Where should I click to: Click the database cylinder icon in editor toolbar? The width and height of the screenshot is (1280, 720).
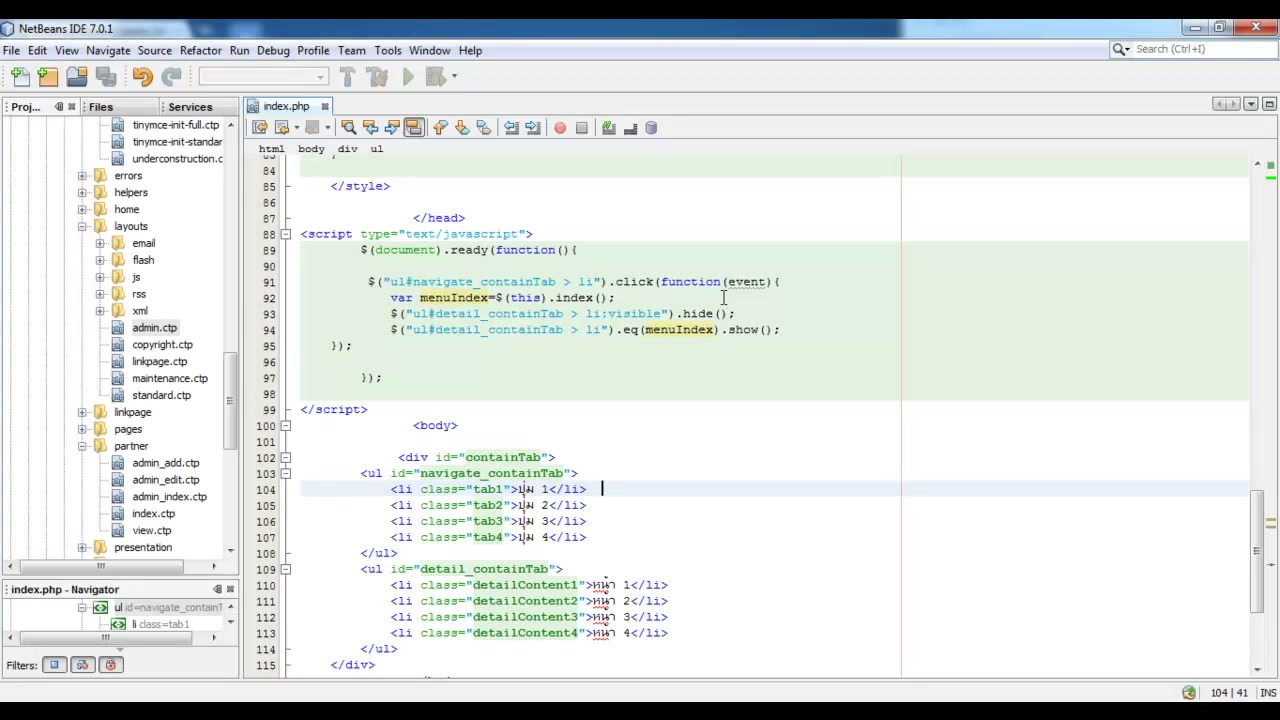pyautogui.click(x=651, y=128)
